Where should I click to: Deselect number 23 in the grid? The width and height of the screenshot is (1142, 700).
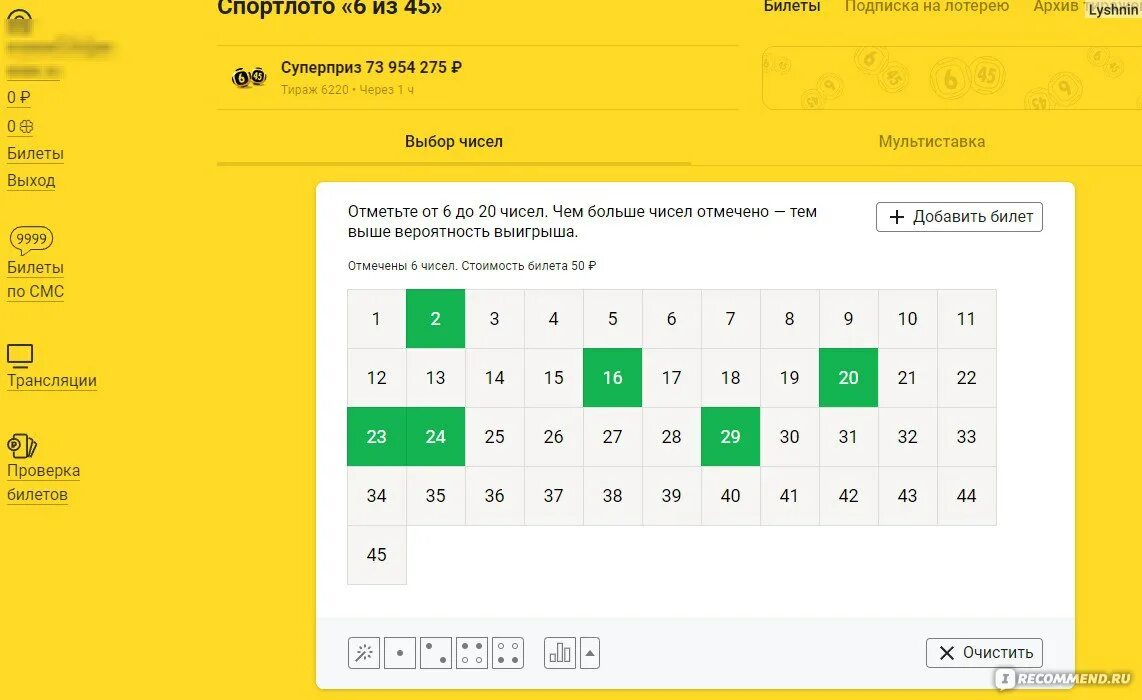pos(377,436)
